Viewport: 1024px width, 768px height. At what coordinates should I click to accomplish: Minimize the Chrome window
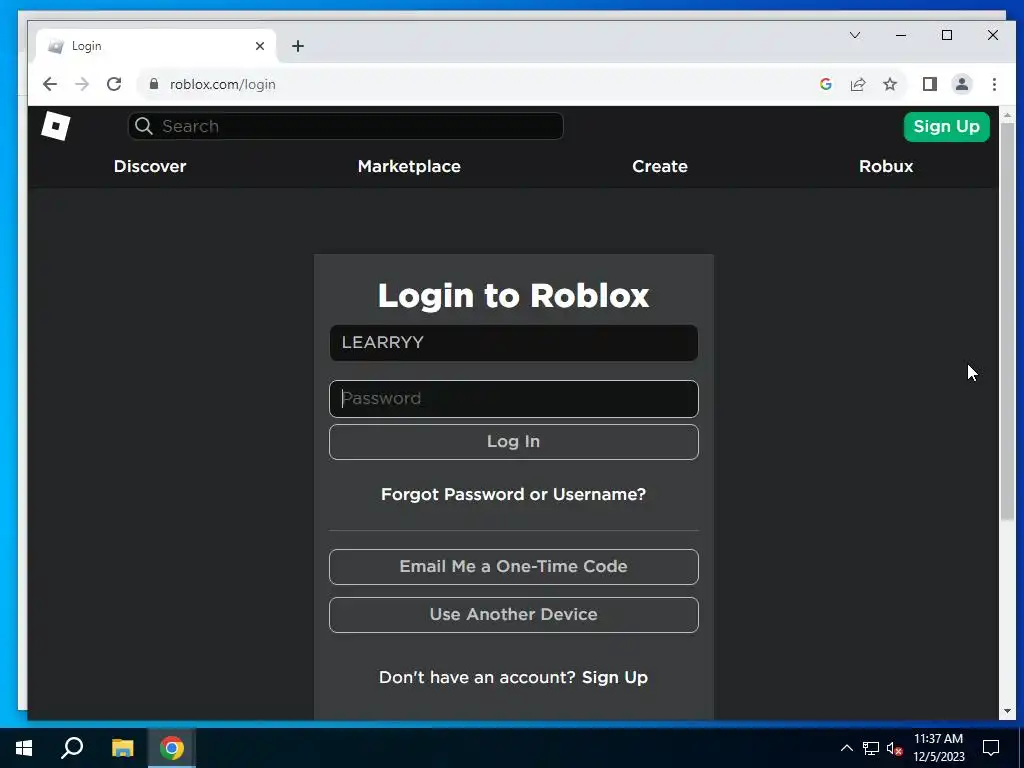tap(901, 35)
